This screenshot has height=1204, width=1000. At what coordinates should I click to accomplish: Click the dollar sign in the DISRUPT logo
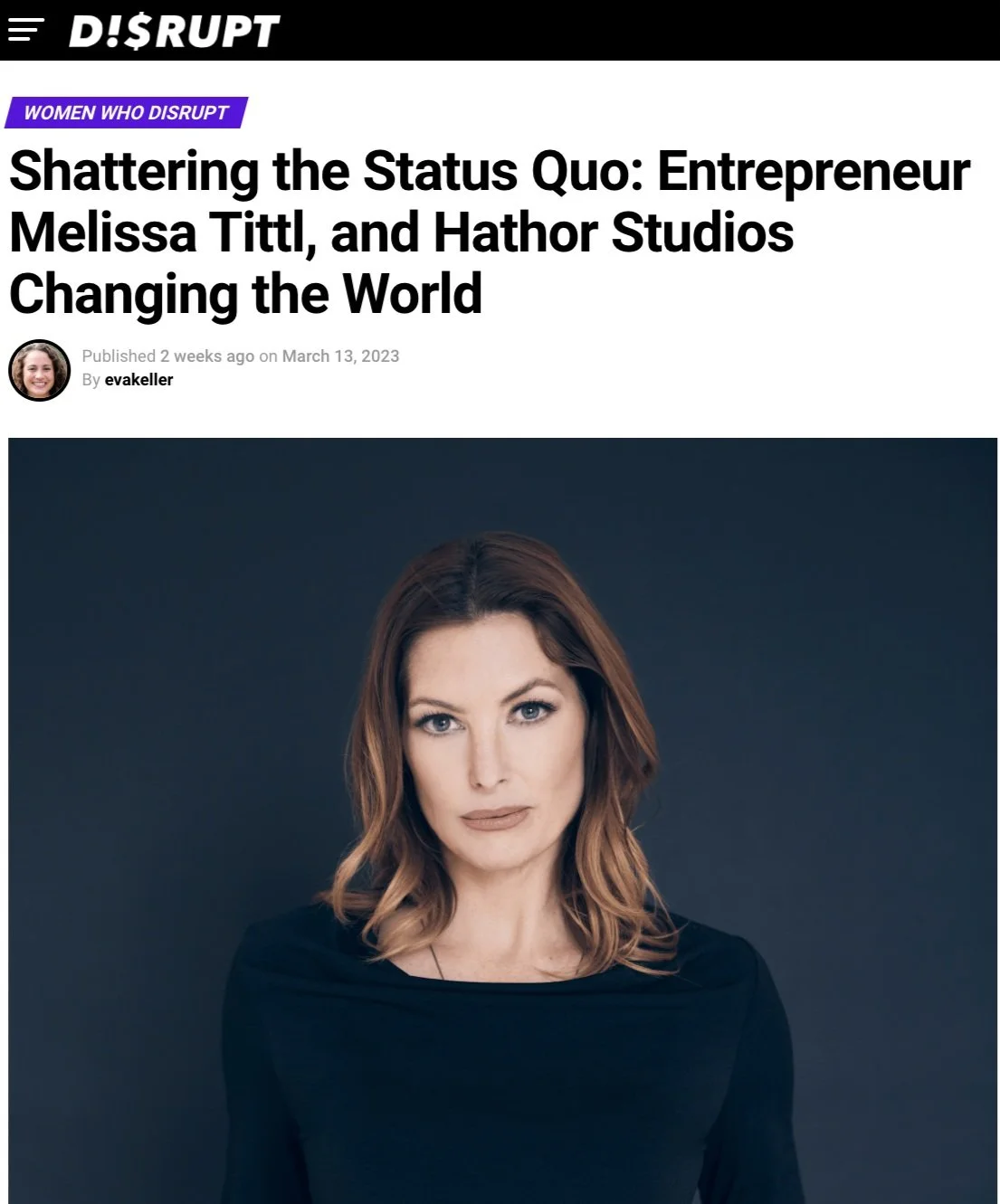(135, 32)
